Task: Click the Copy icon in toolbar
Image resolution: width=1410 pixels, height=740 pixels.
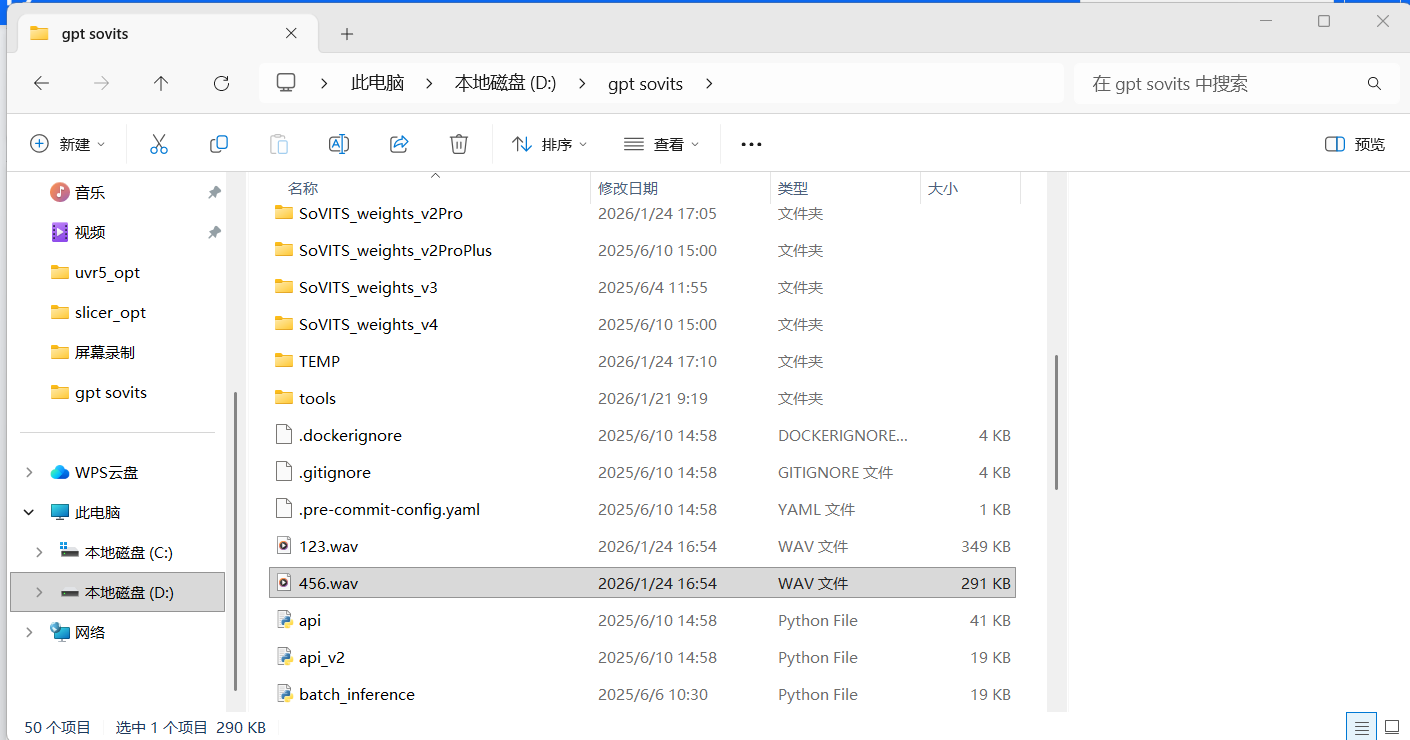Action: coord(219,144)
